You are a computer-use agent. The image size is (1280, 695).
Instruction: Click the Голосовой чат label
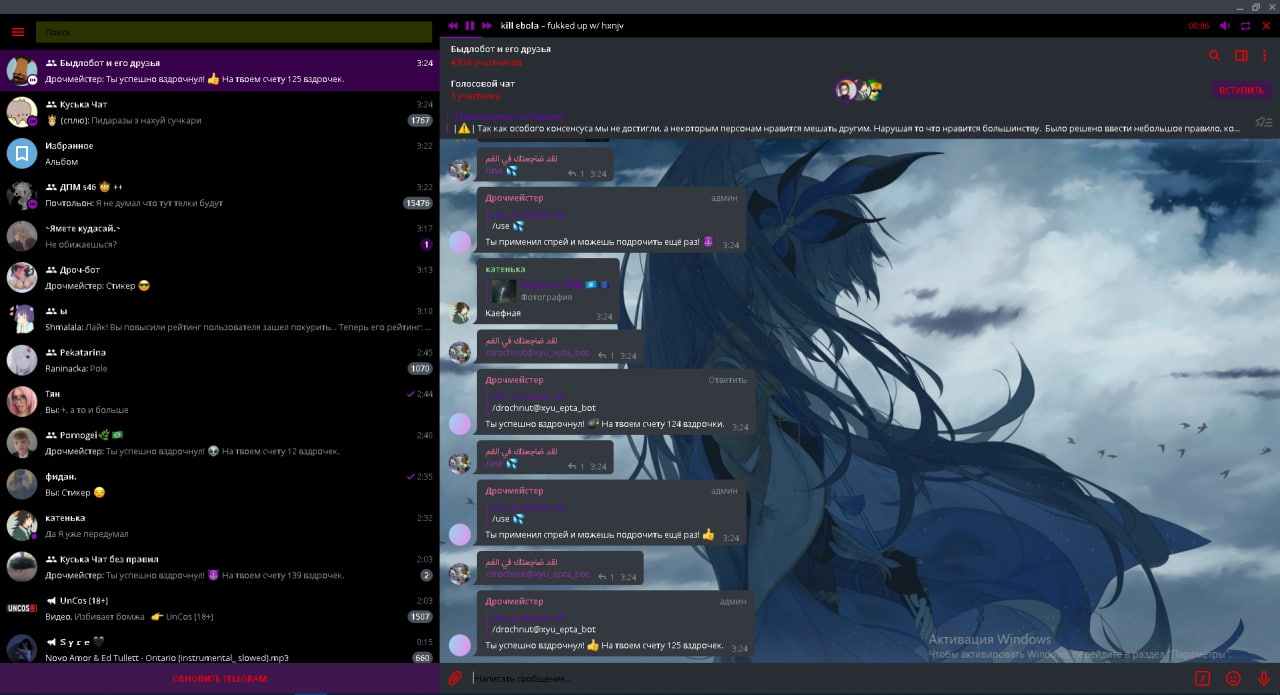(x=483, y=84)
